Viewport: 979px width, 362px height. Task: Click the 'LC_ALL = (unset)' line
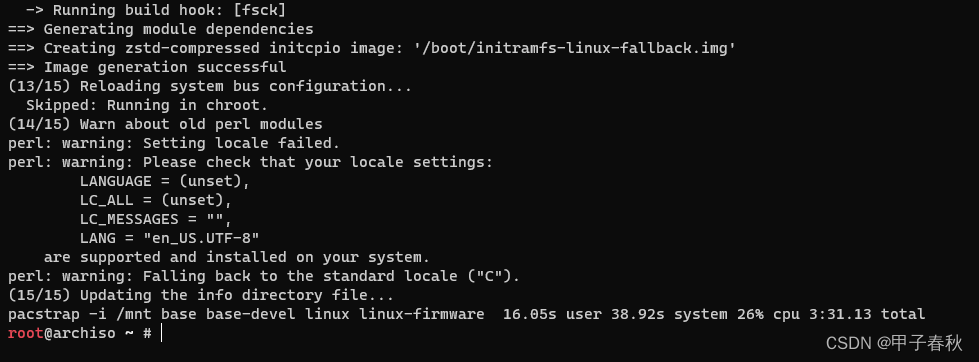click(156, 200)
